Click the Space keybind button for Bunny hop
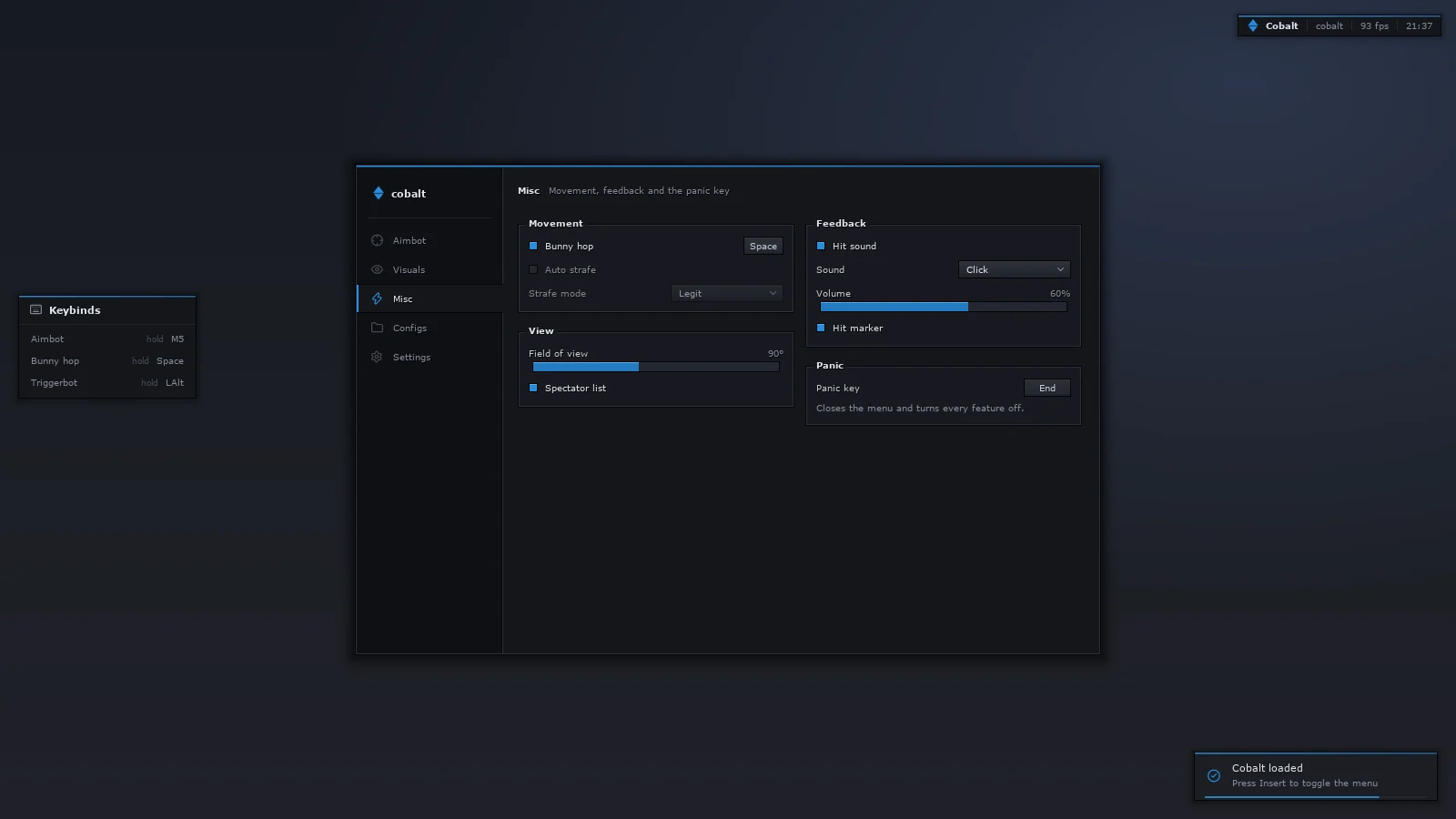Image resolution: width=1456 pixels, height=819 pixels. tap(763, 246)
